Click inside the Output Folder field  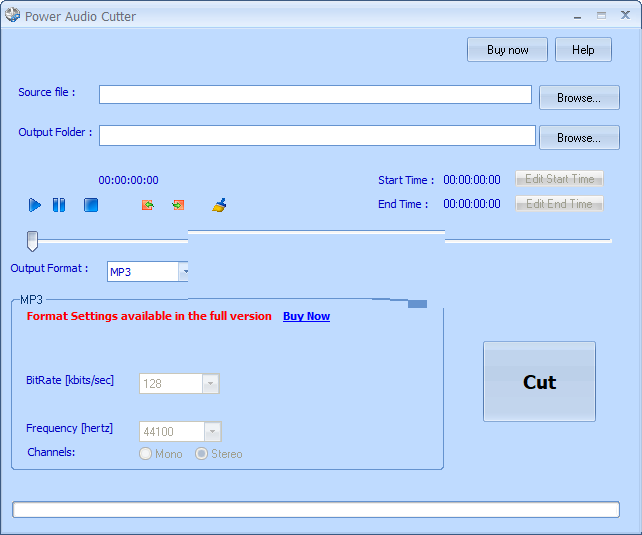point(317,135)
